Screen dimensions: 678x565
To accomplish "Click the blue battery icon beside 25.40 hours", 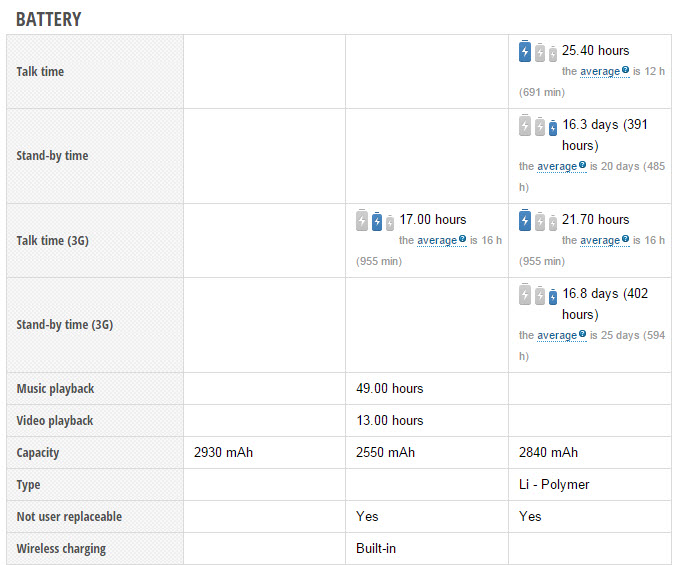I will point(524,51).
